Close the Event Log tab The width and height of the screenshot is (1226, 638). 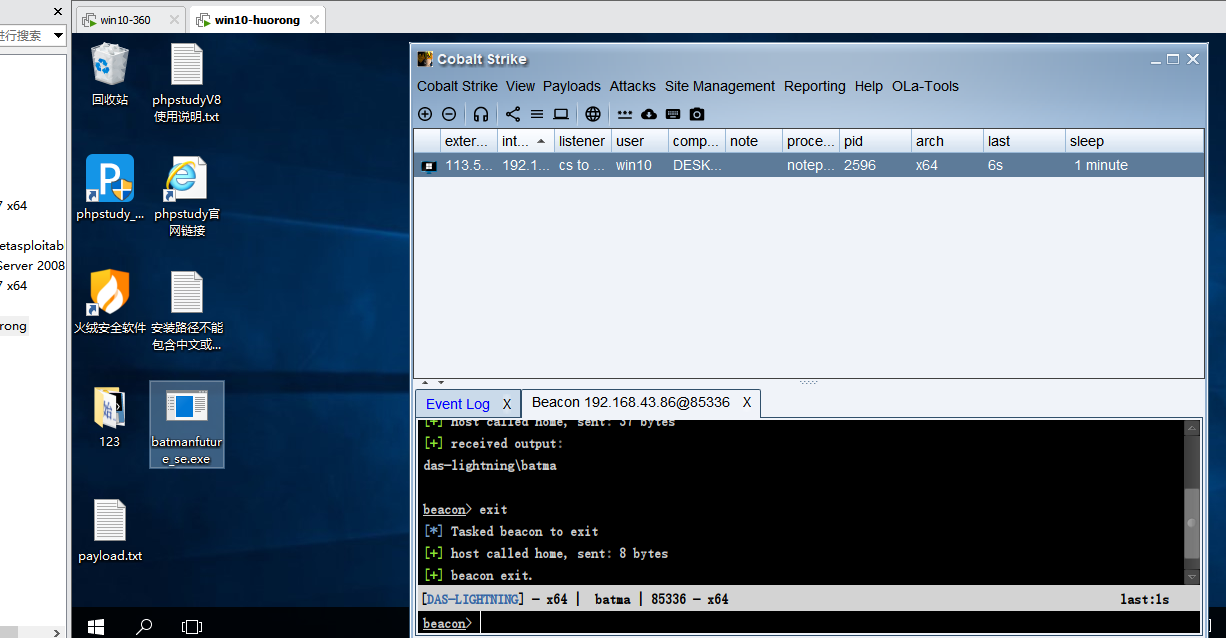pyautogui.click(x=507, y=404)
